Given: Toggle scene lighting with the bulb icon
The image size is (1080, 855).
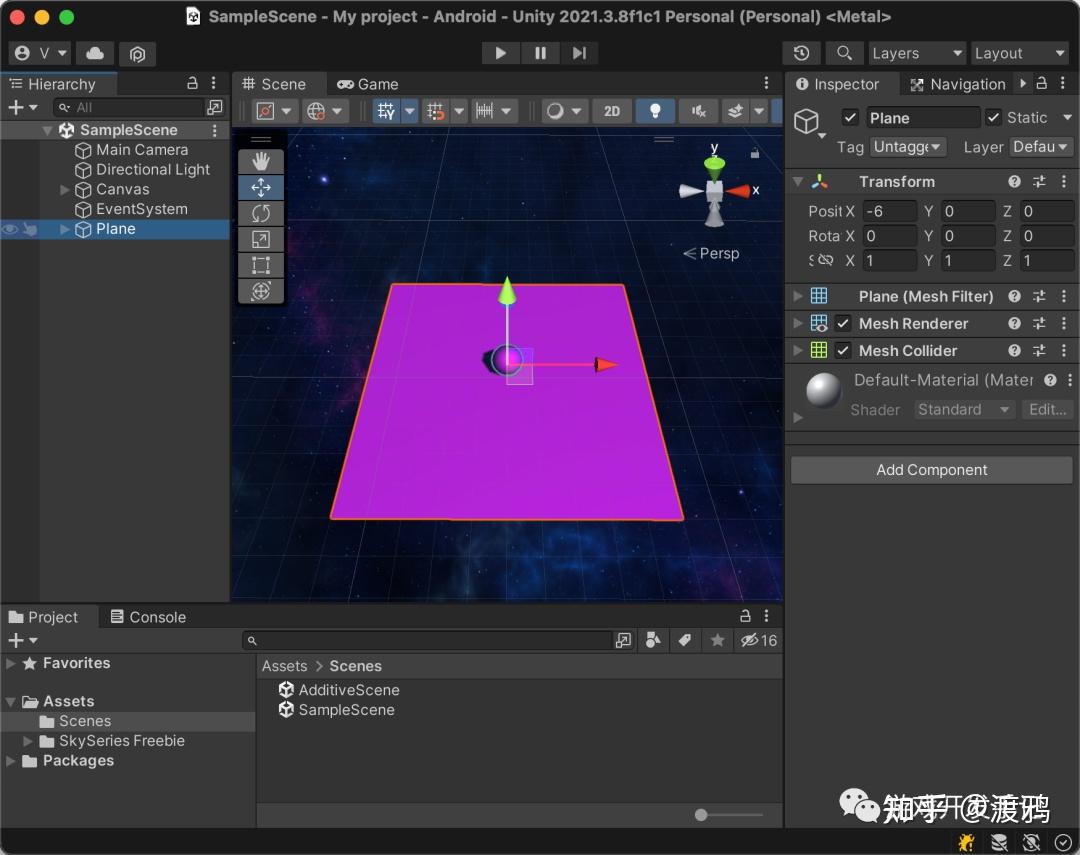Looking at the screenshot, I should click(655, 111).
